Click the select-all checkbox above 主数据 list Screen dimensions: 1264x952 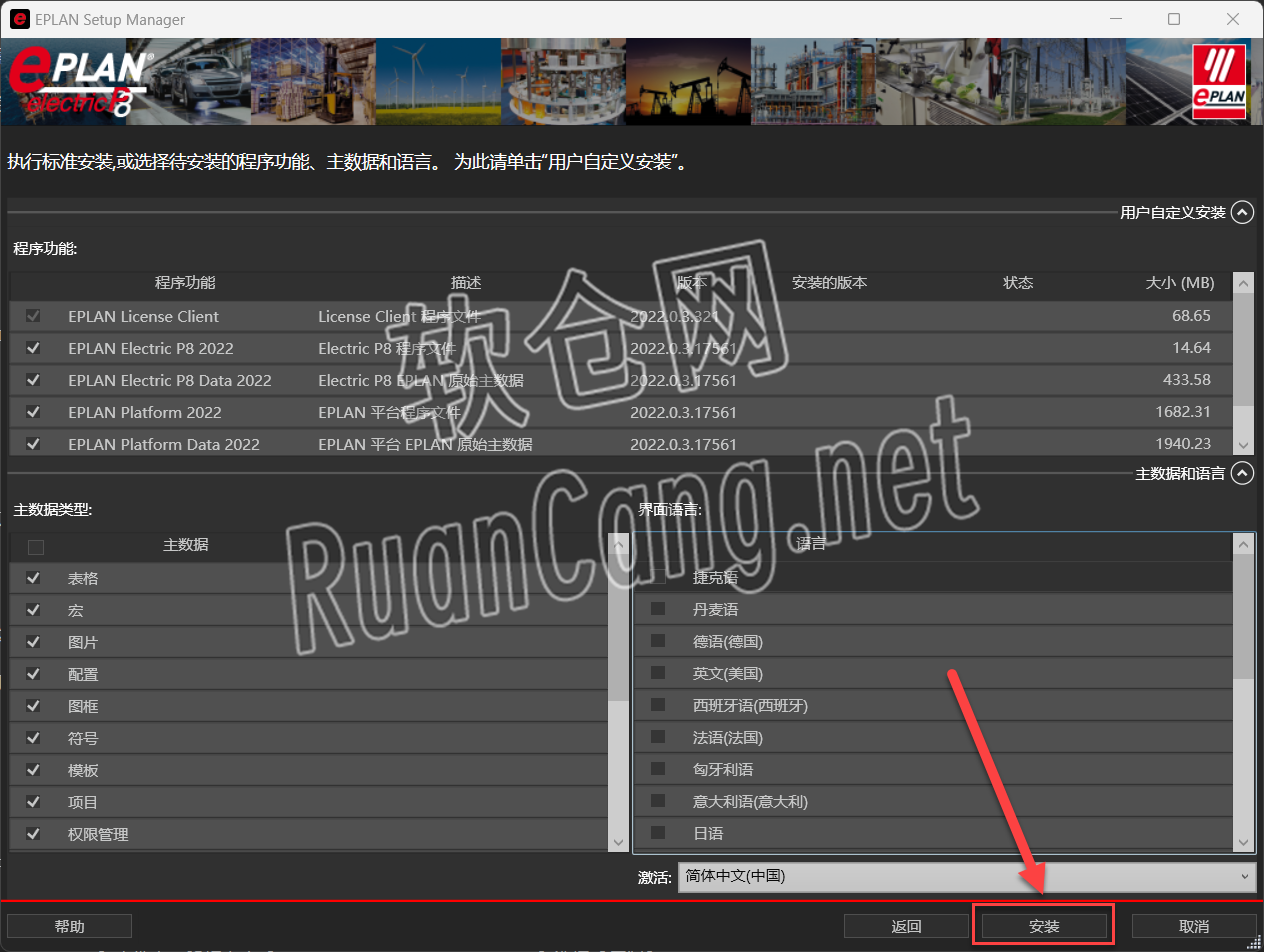[35, 546]
